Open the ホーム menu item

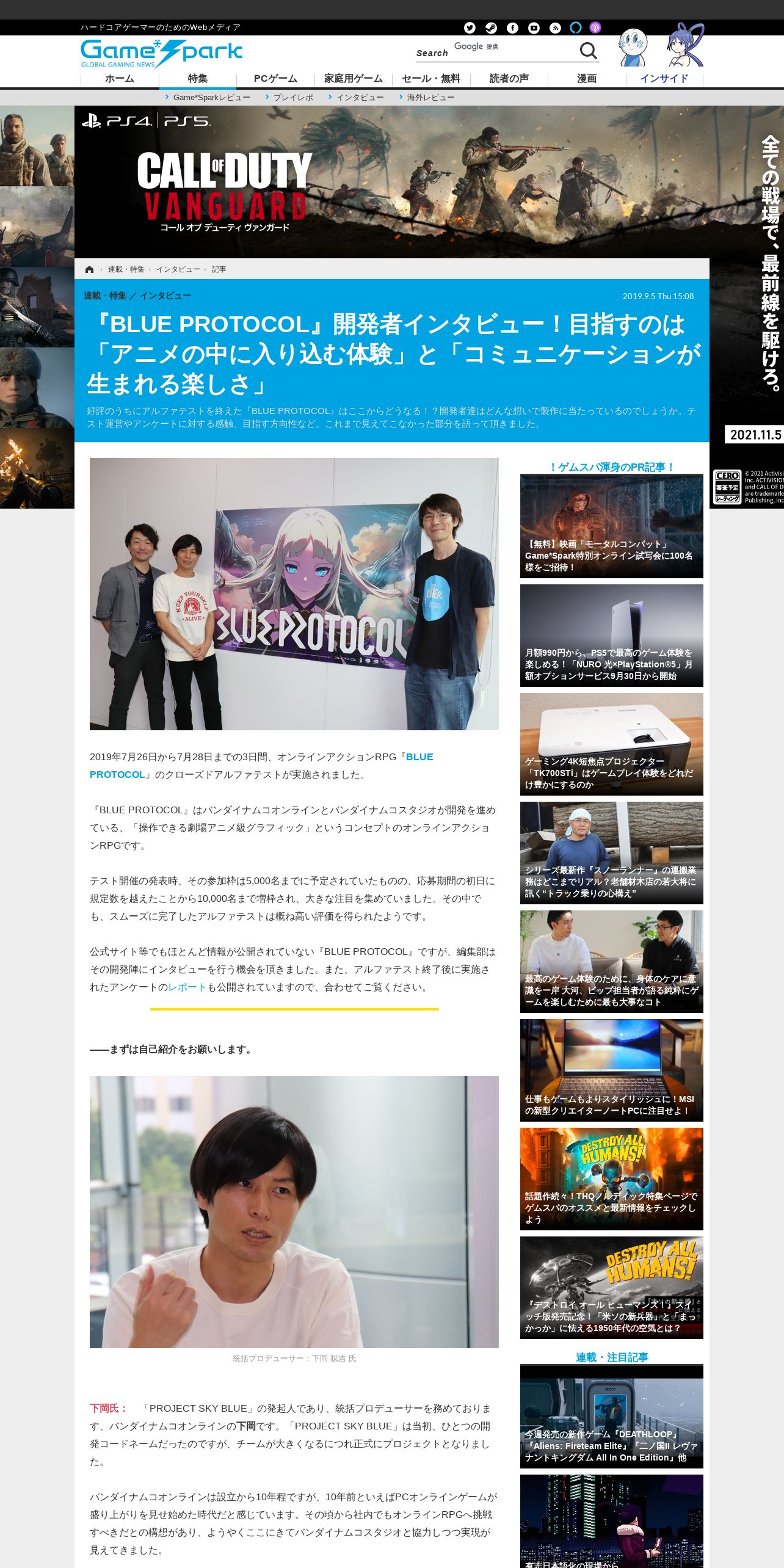120,79
